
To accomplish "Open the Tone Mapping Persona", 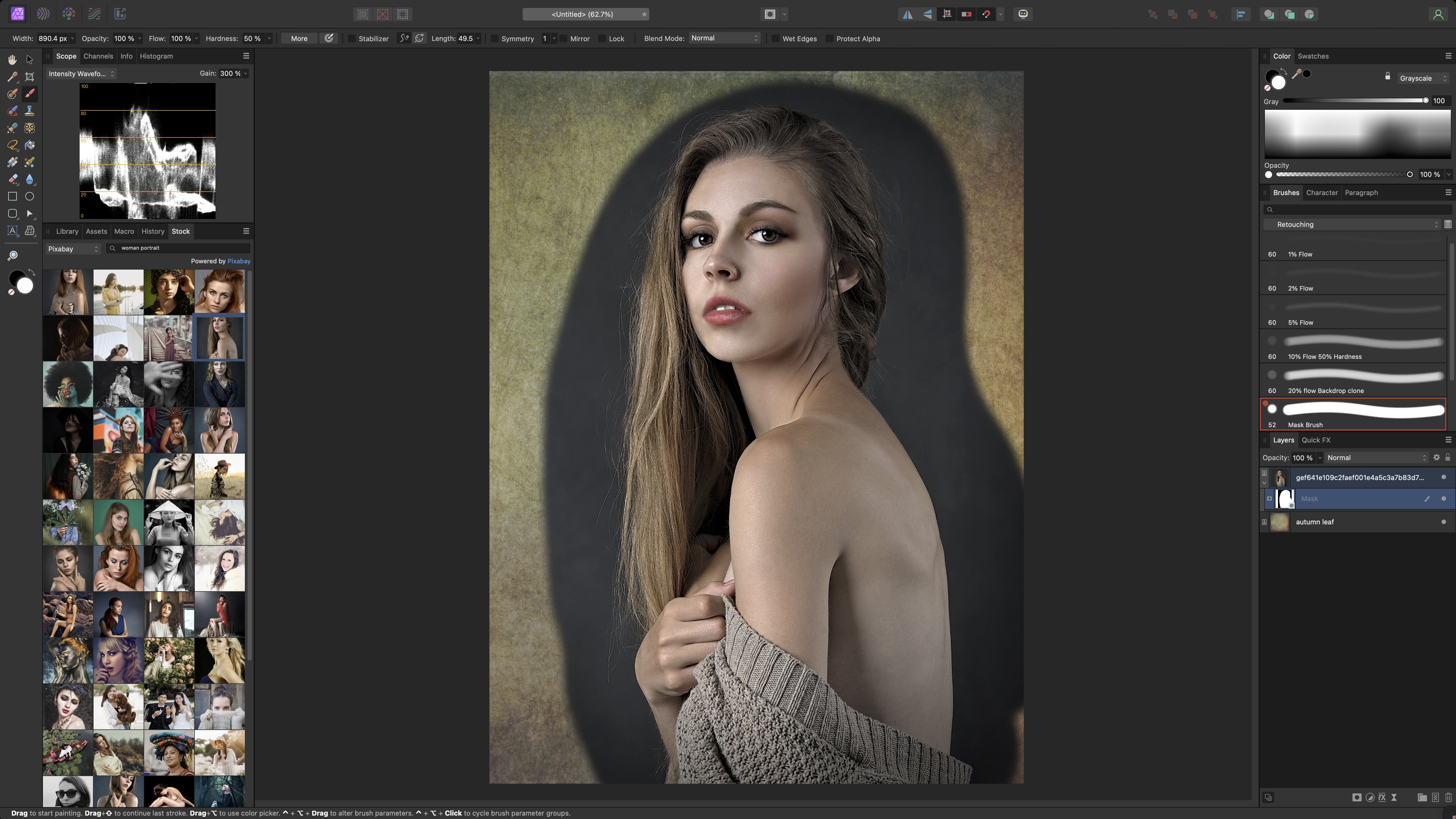I will [94, 14].
